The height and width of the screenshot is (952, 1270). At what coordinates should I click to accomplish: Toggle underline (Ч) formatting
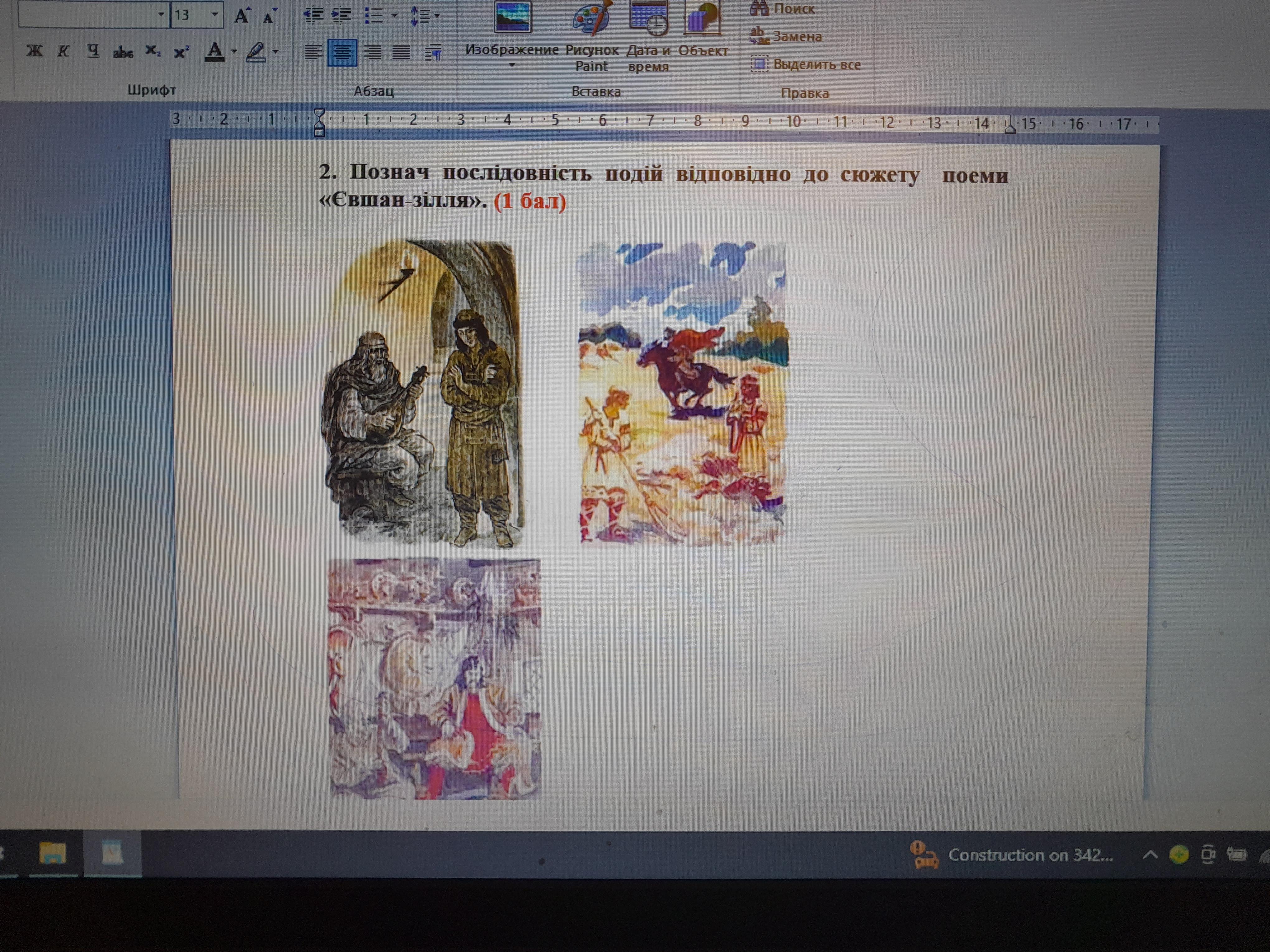point(93,51)
